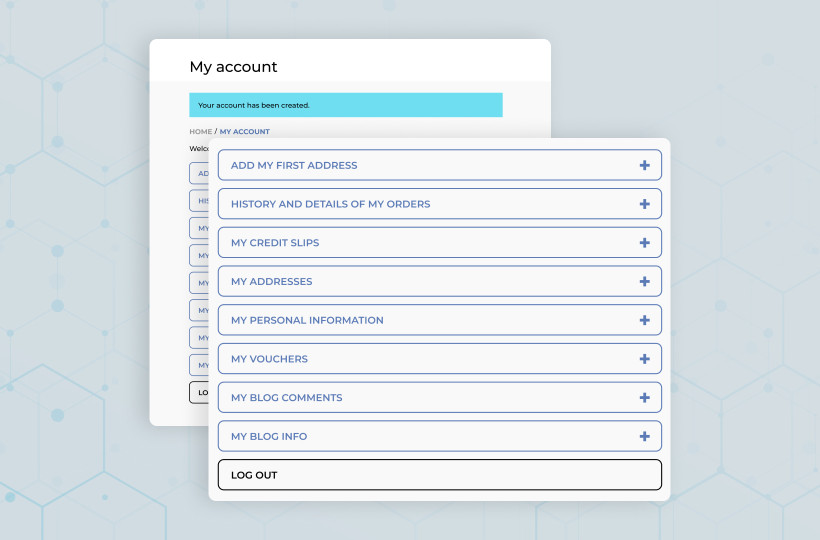Click the plus icon next to My Vouchers
This screenshot has width=820, height=540.
point(644,359)
